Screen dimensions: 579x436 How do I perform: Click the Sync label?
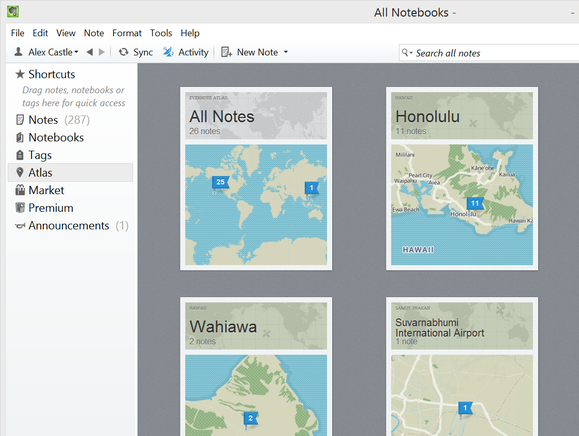pos(143,52)
